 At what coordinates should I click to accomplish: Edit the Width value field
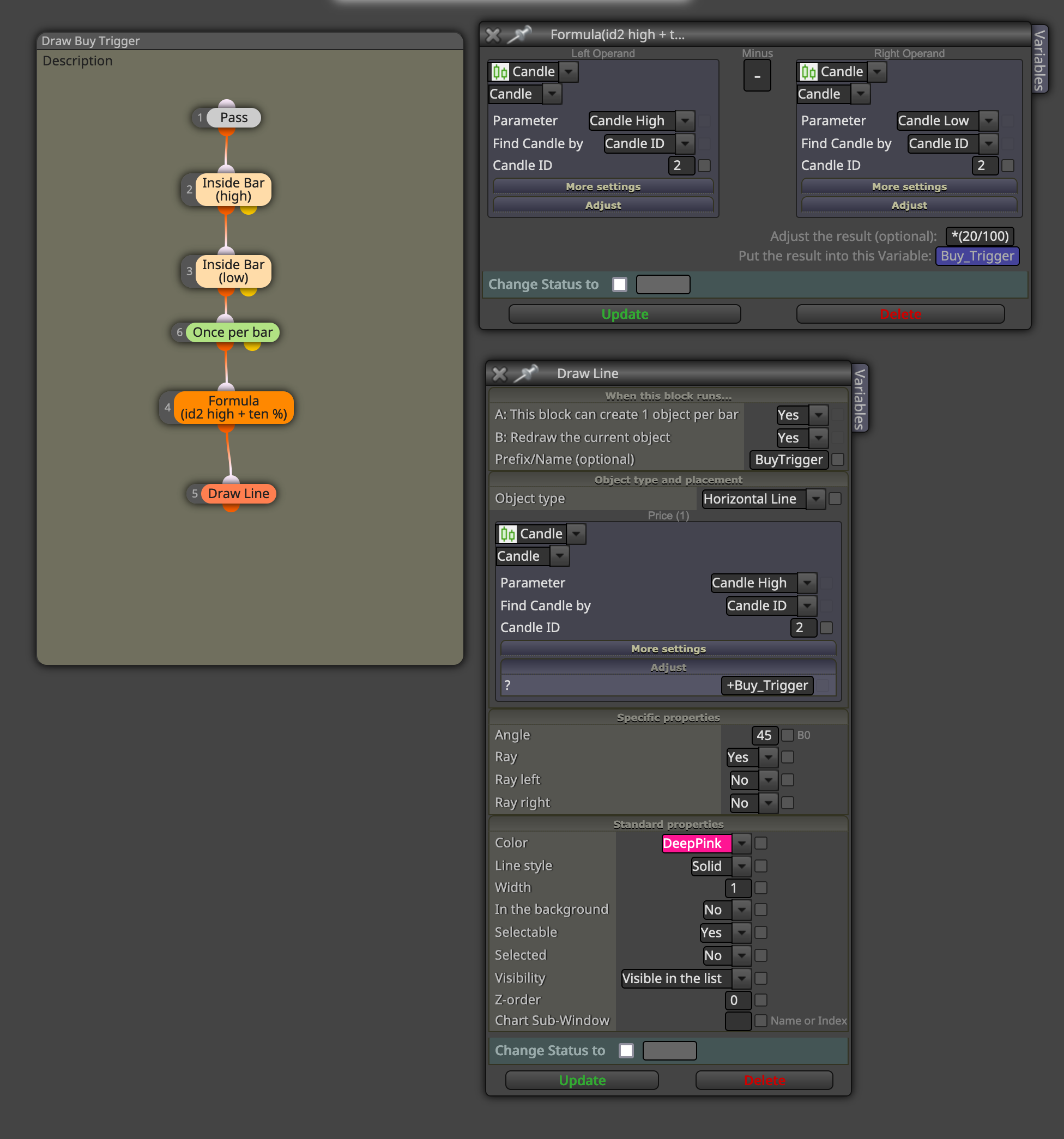[x=738, y=888]
